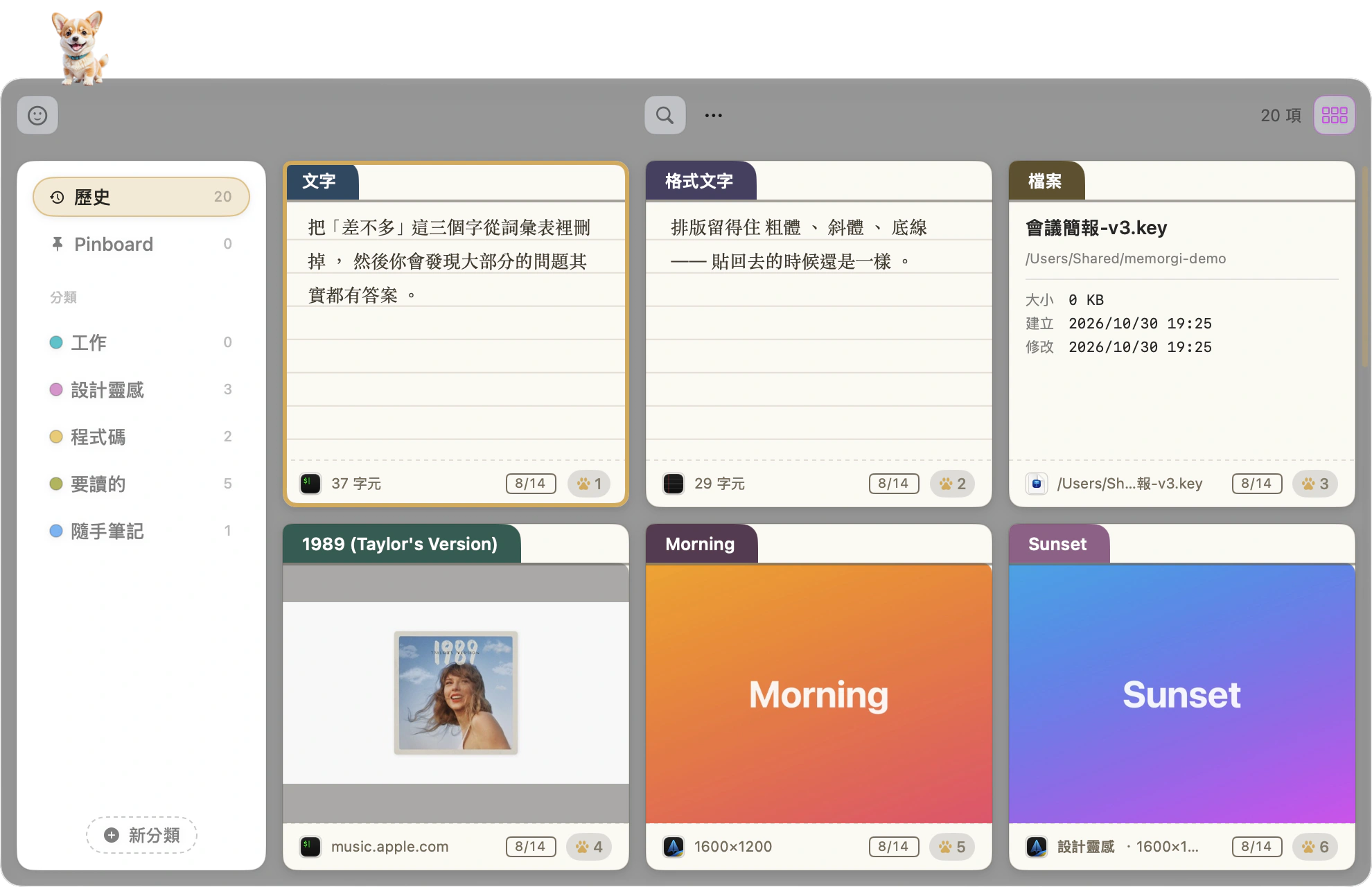Click the 新分類 add category button
The width and height of the screenshot is (1372, 887).
point(141,835)
